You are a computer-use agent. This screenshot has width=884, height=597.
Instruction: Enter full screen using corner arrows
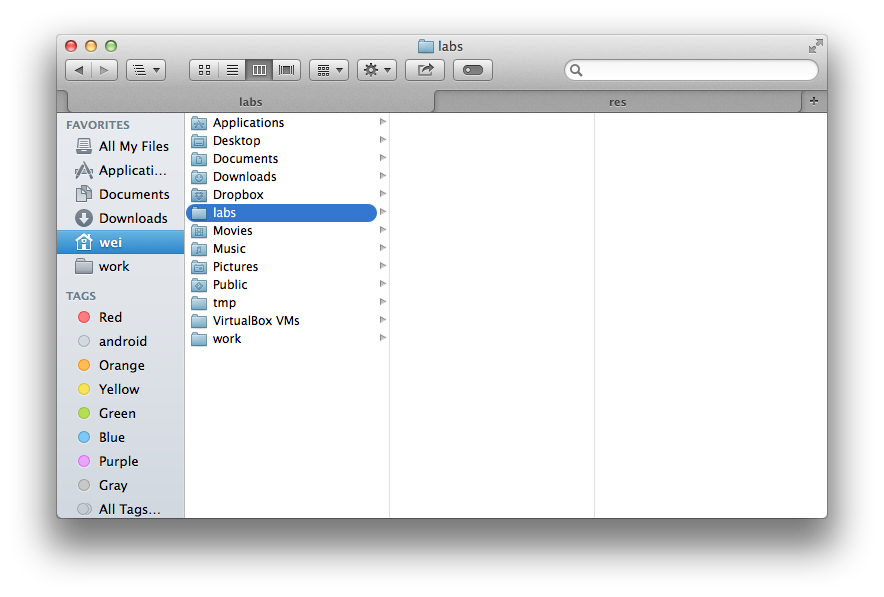pyautogui.click(x=815, y=46)
